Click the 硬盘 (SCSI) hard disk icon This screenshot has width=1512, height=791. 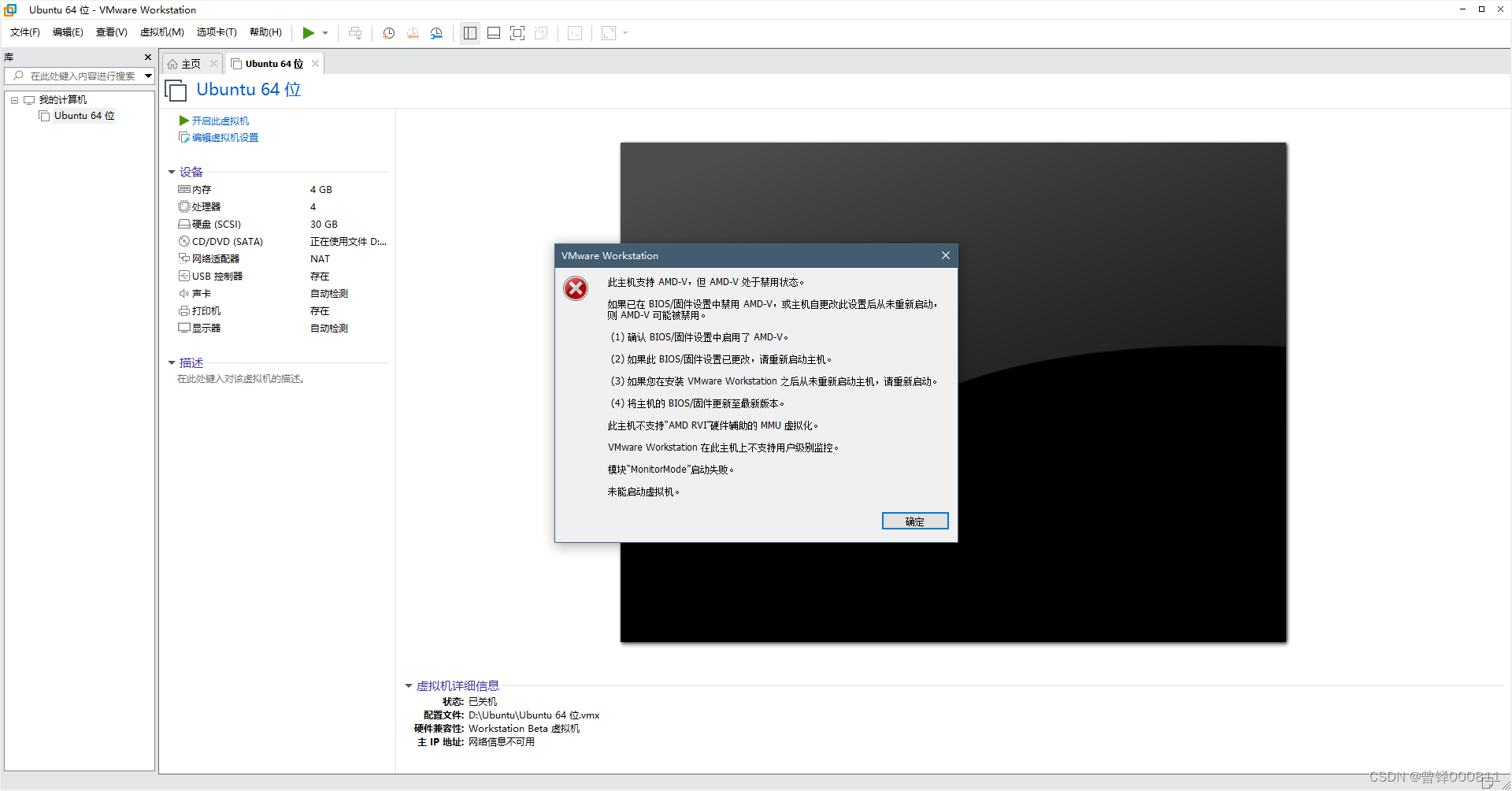tap(184, 224)
